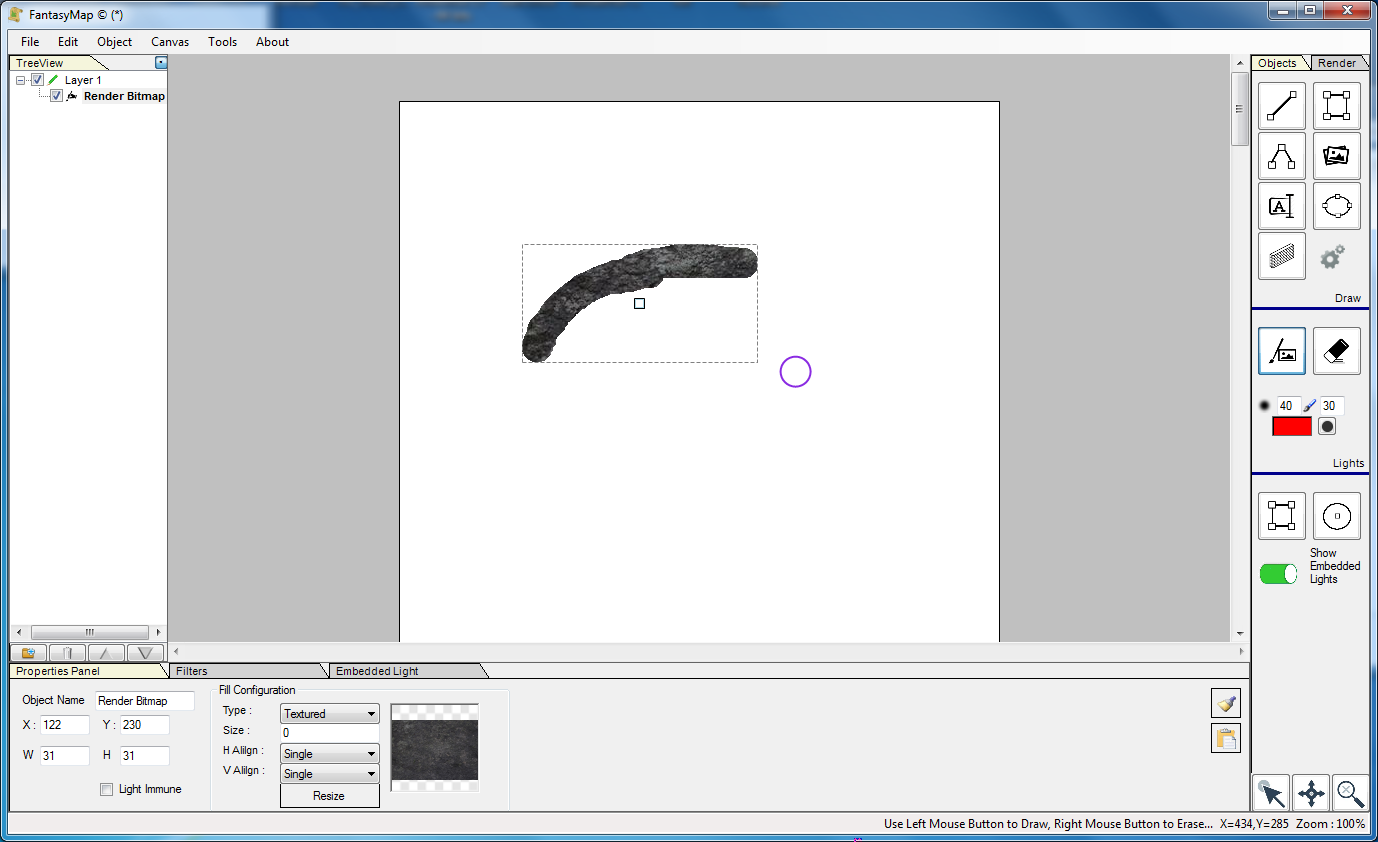Image resolution: width=1378 pixels, height=842 pixels.
Task: Click the zoom magnifier tool
Action: [1351, 793]
